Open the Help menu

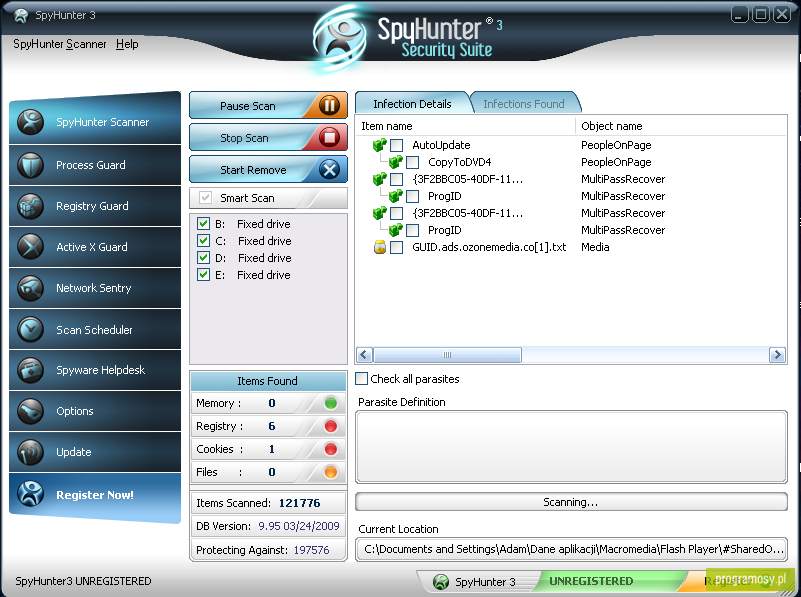[x=127, y=44]
